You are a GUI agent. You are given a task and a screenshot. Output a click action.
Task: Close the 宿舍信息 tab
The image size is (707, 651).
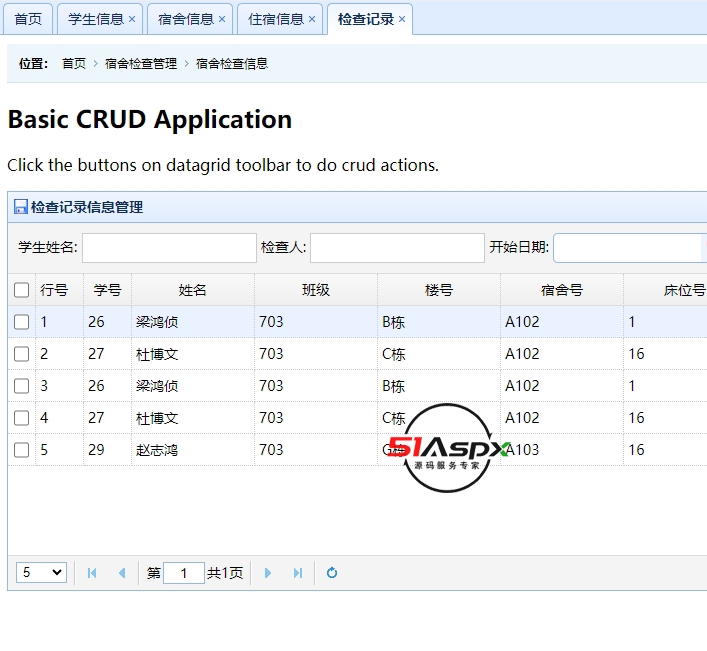[x=222, y=19]
